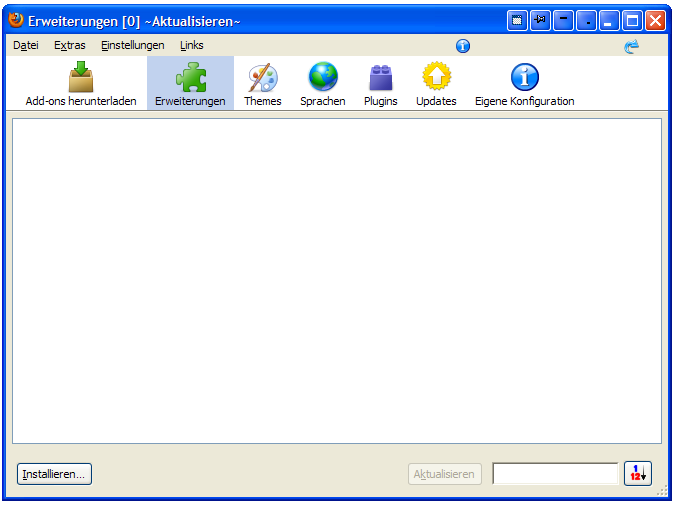Click the dash title bar button
The height and width of the screenshot is (505, 676).
coord(563,20)
